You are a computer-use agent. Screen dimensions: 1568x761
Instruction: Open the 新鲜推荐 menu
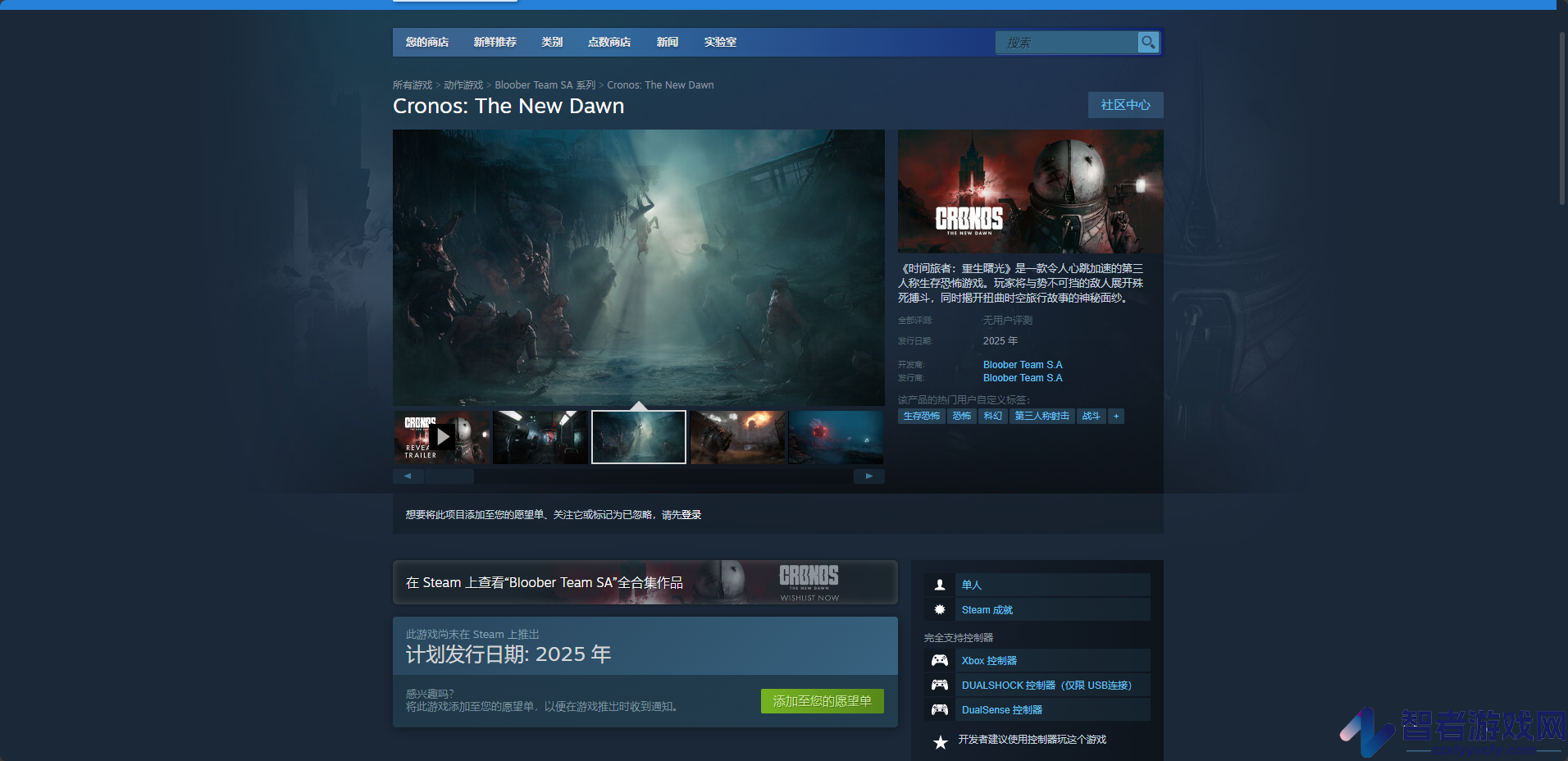pos(495,42)
